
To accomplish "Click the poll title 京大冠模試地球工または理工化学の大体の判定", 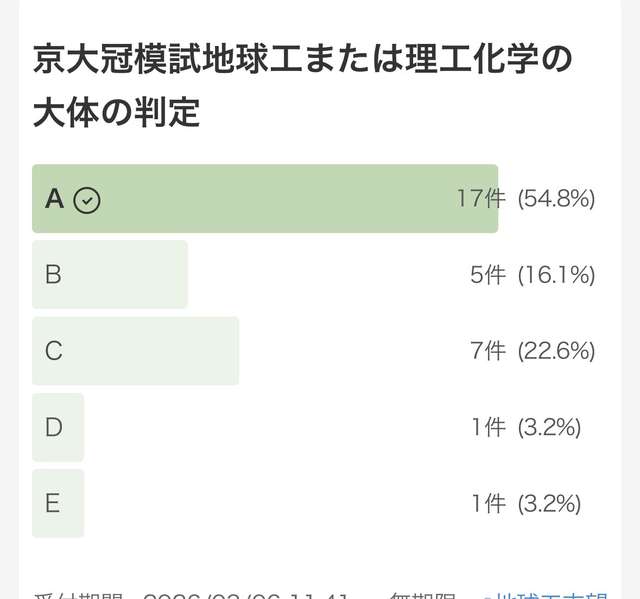I will pos(302,84).
